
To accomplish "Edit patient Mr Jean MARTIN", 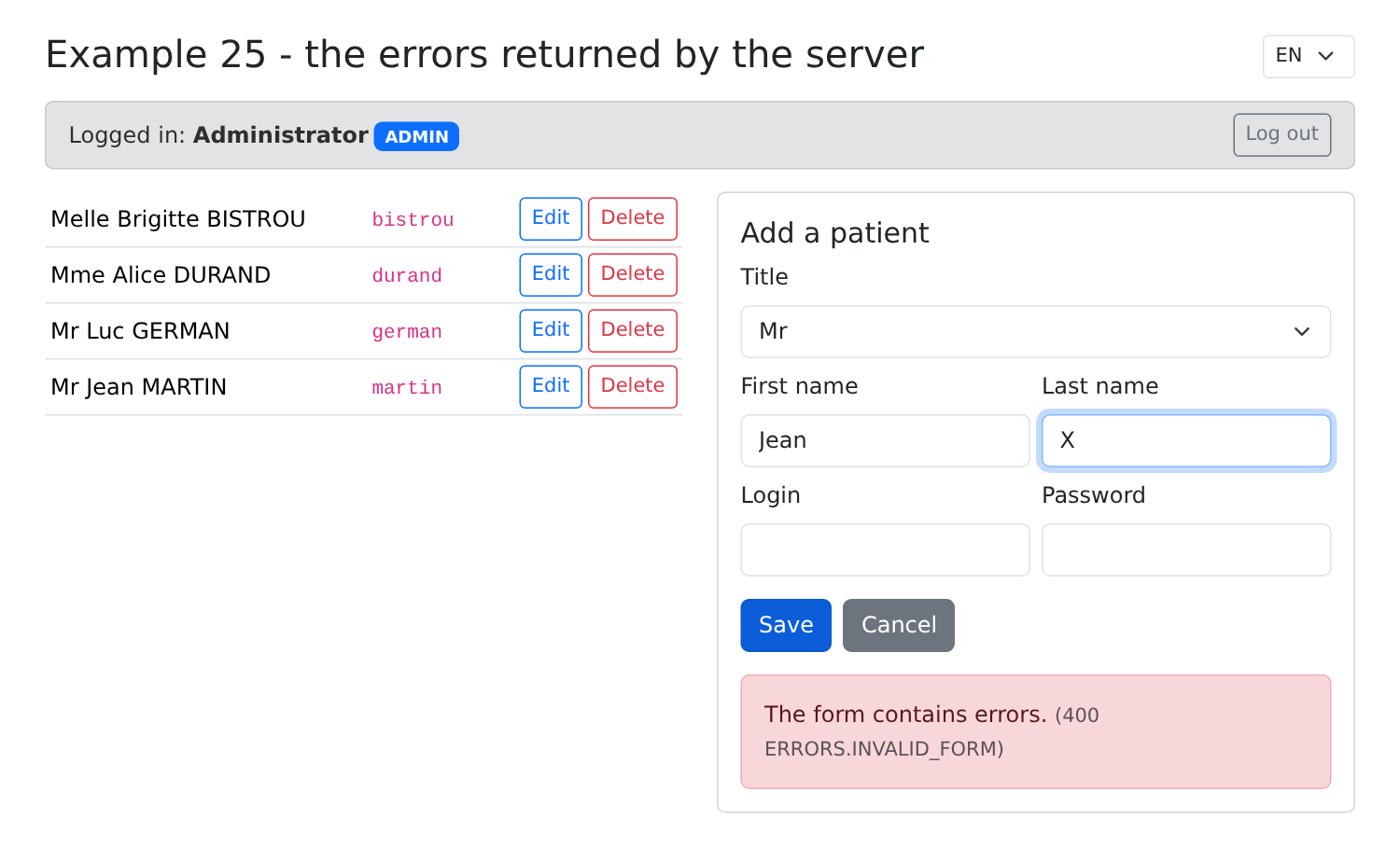I will 551,386.
